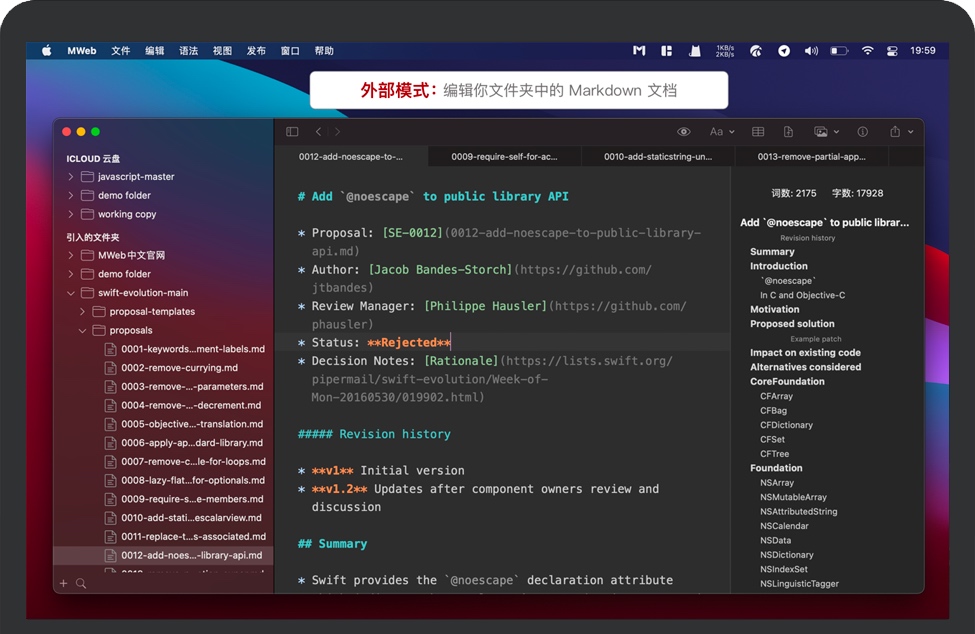Enable preview mode via the eye icon

(x=684, y=131)
